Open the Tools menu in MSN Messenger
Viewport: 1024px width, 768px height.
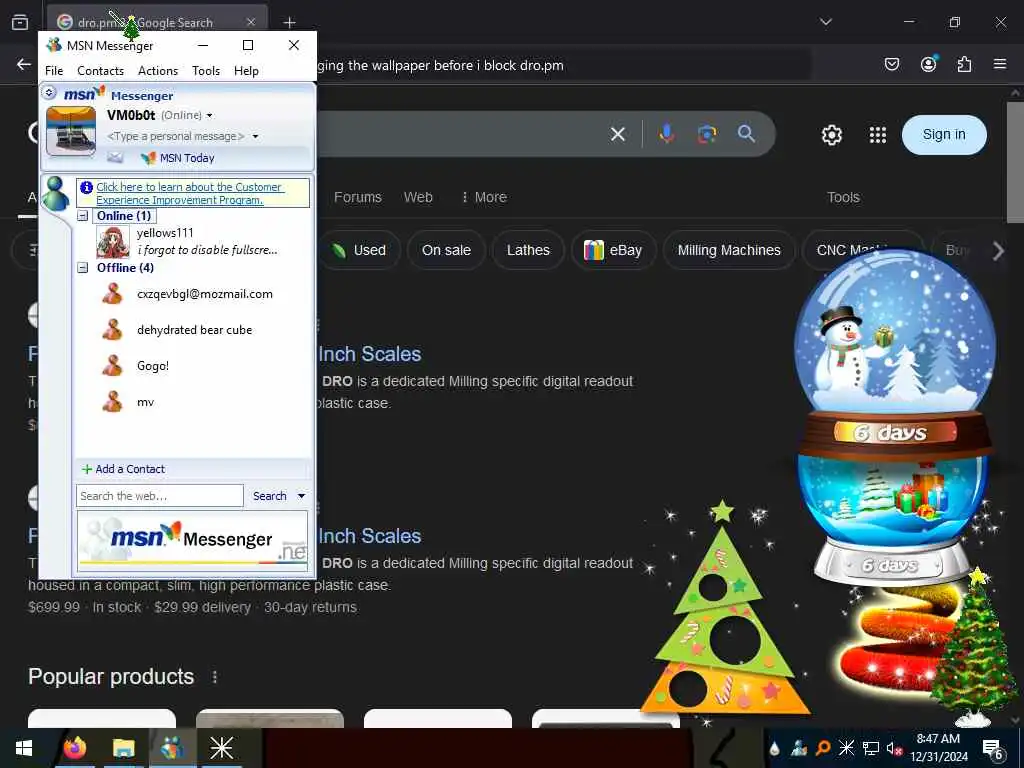click(x=206, y=71)
